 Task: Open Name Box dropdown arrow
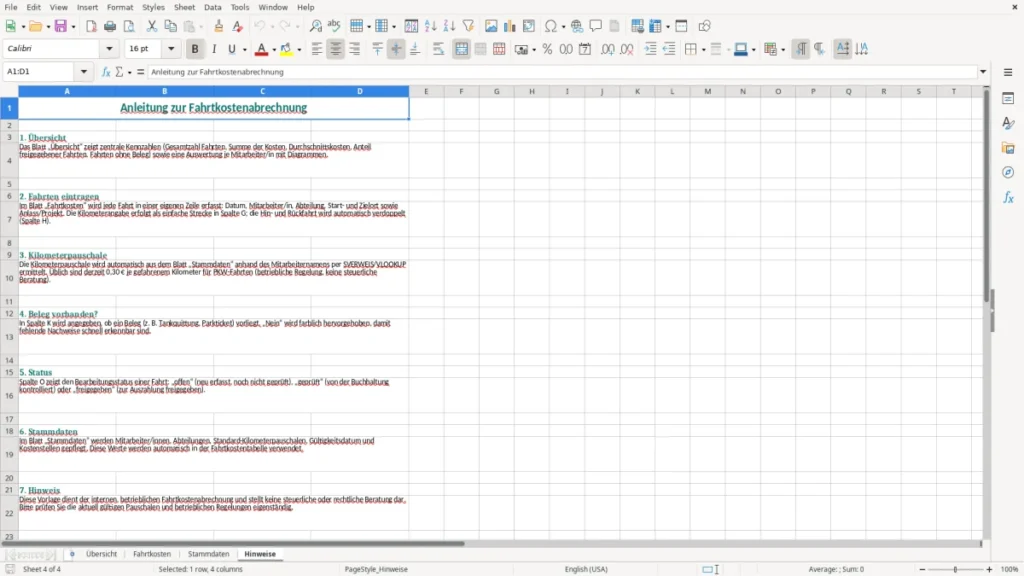click(84, 72)
